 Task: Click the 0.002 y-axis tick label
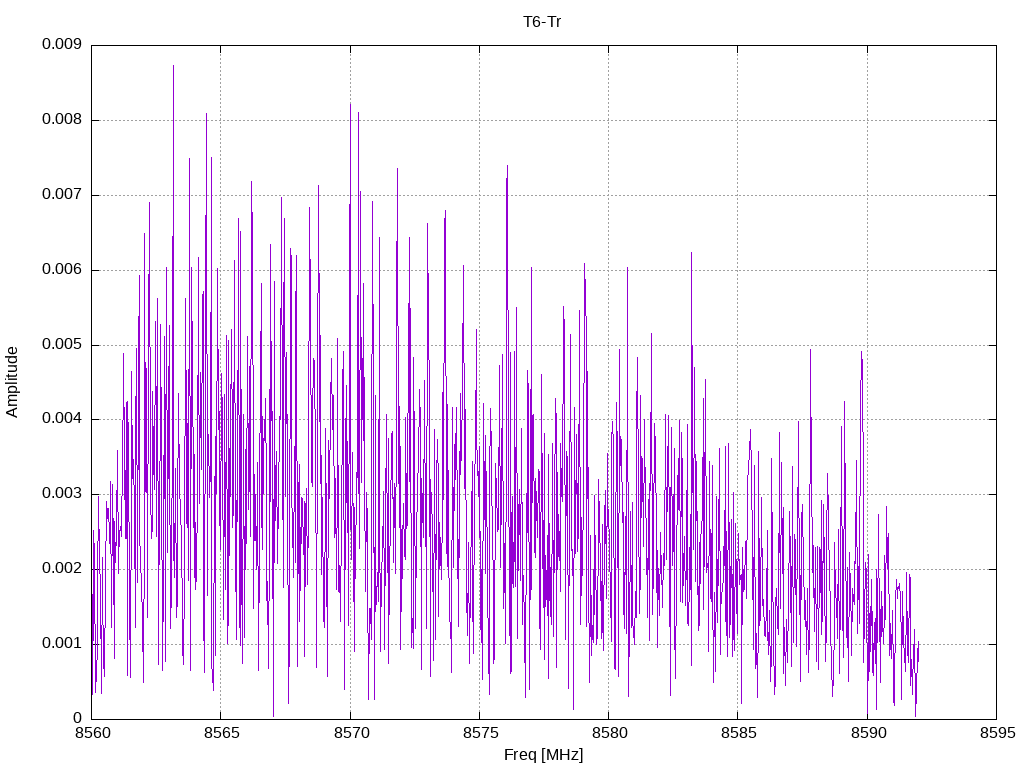point(62,568)
